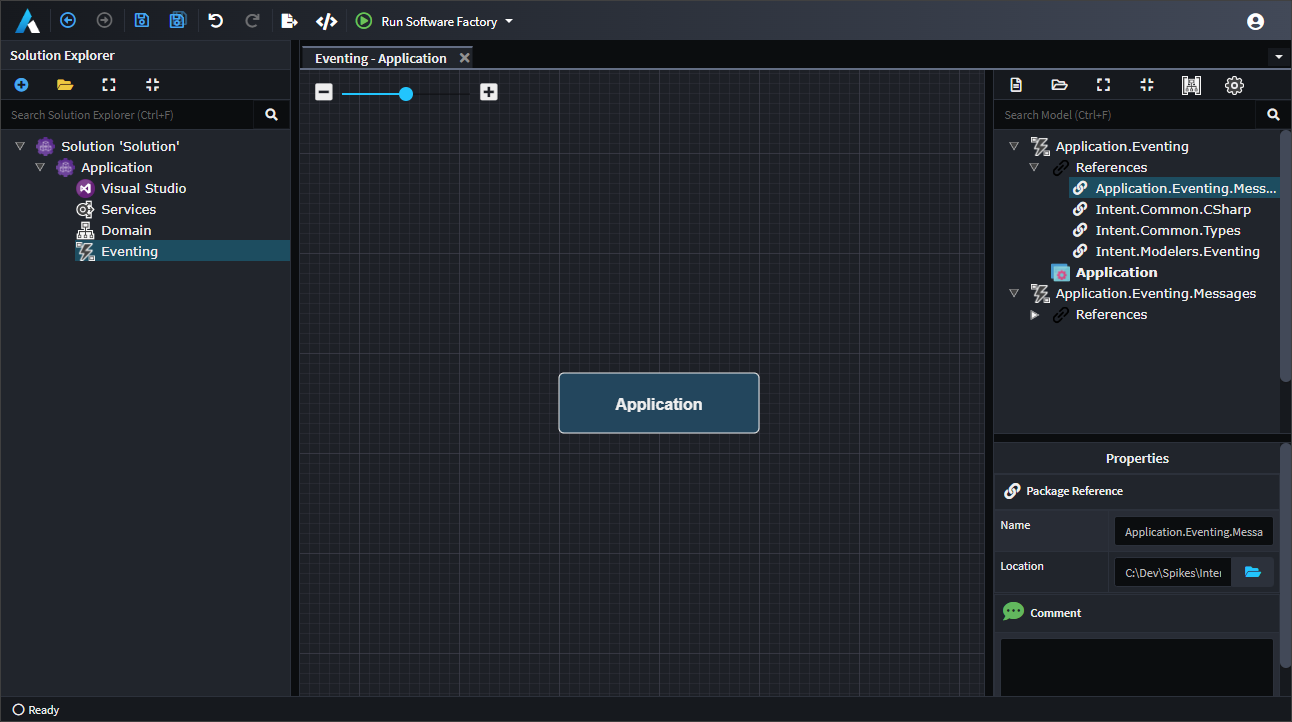Open model settings gear icon
Viewport: 1292px width, 722px height.
pos(1234,85)
